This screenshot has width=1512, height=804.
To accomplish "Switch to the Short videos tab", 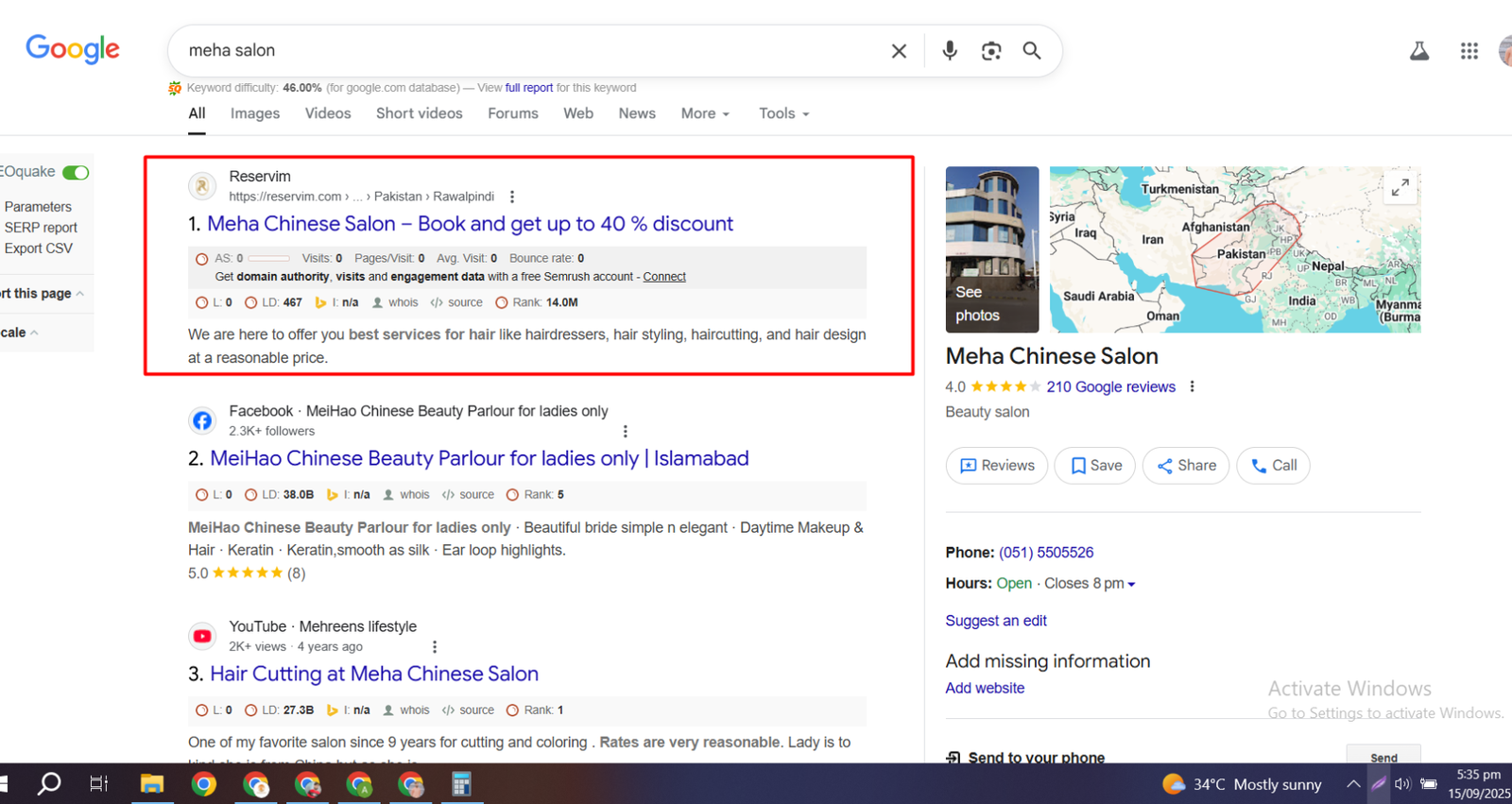I will 419,113.
